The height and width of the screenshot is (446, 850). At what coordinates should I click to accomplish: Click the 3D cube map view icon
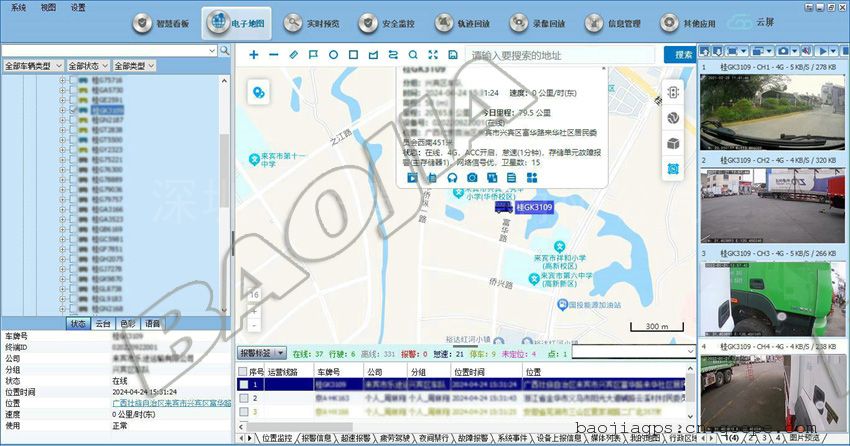(673, 143)
